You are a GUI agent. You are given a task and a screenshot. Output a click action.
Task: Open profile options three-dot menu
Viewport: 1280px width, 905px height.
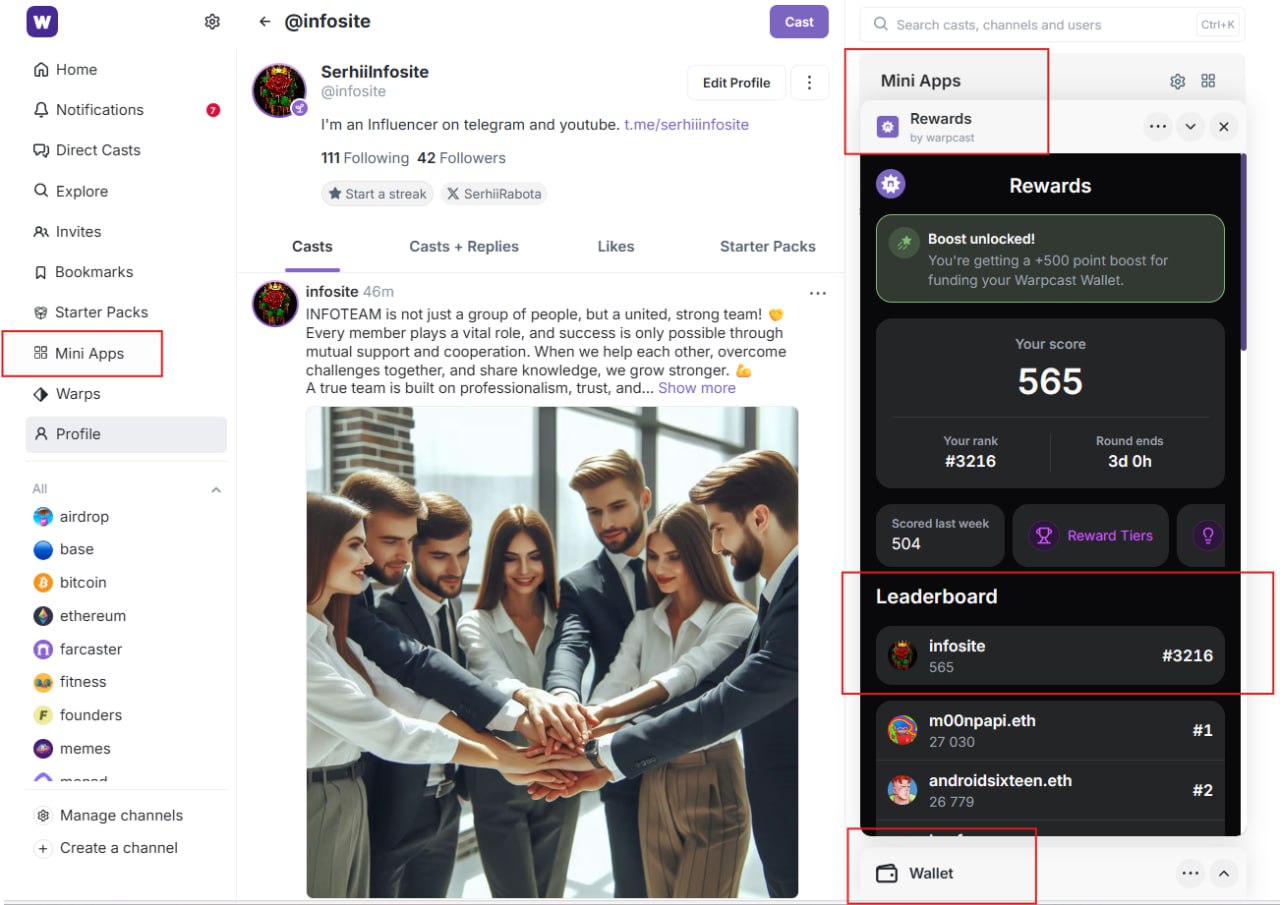[x=810, y=83]
